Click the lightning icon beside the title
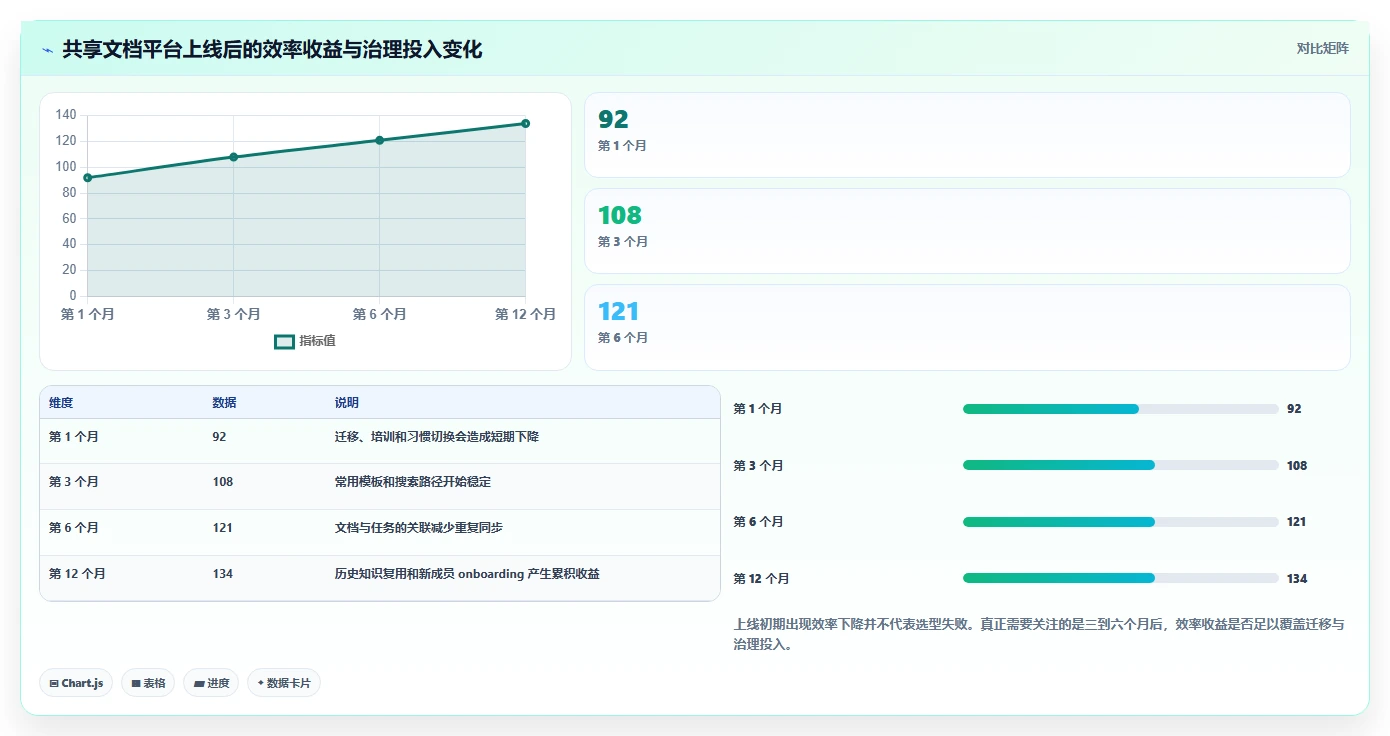 [47, 50]
